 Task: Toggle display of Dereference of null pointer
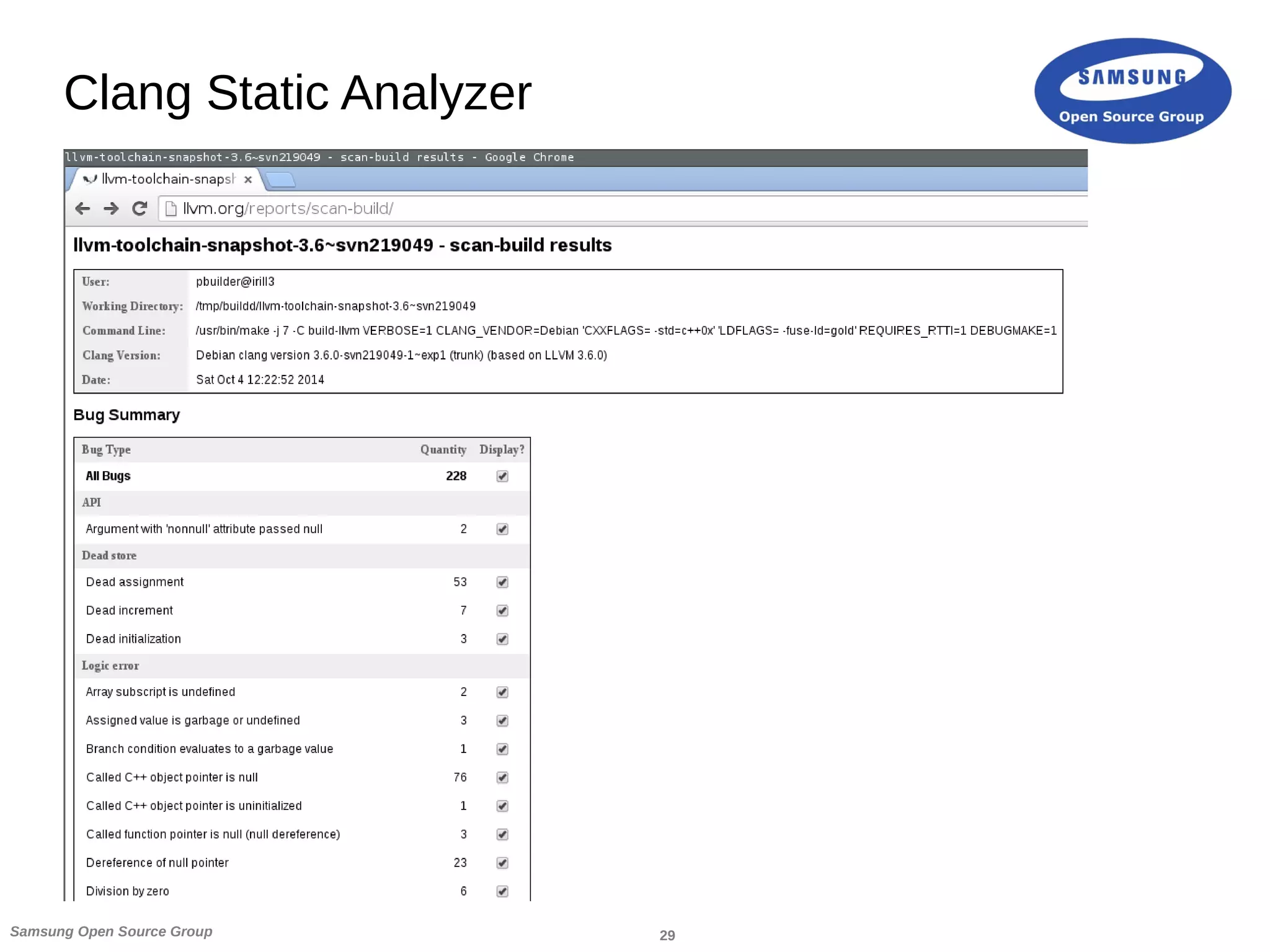pyautogui.click(x=502, y=863)
